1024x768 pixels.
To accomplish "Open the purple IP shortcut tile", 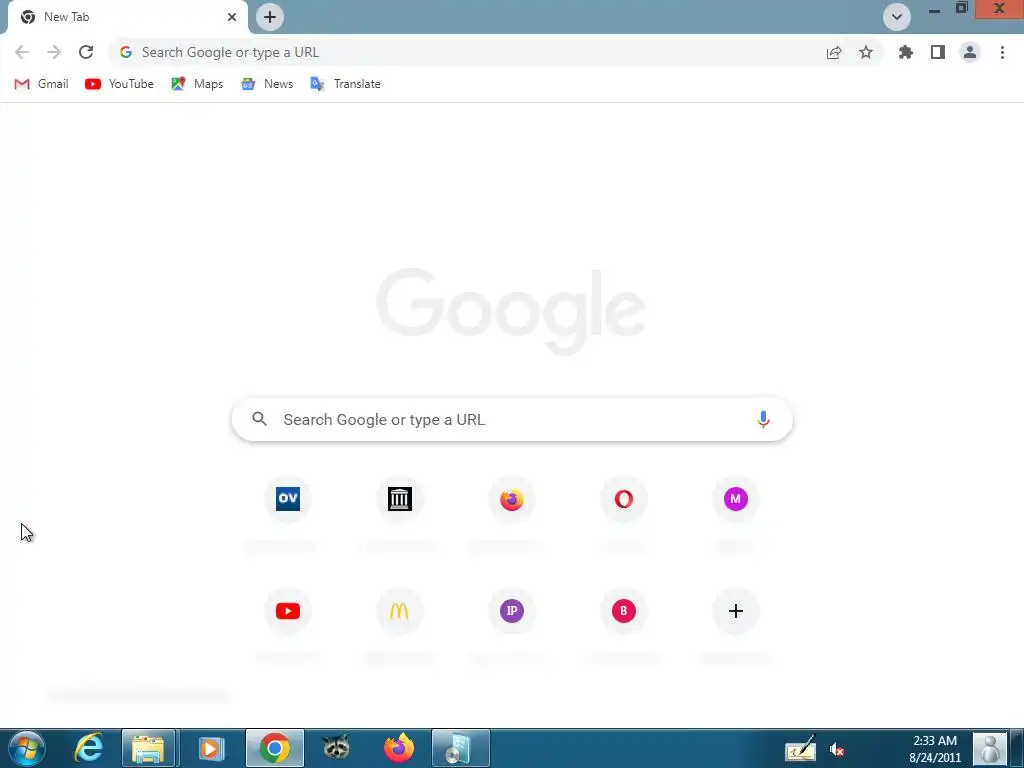I will coord(512,611).
